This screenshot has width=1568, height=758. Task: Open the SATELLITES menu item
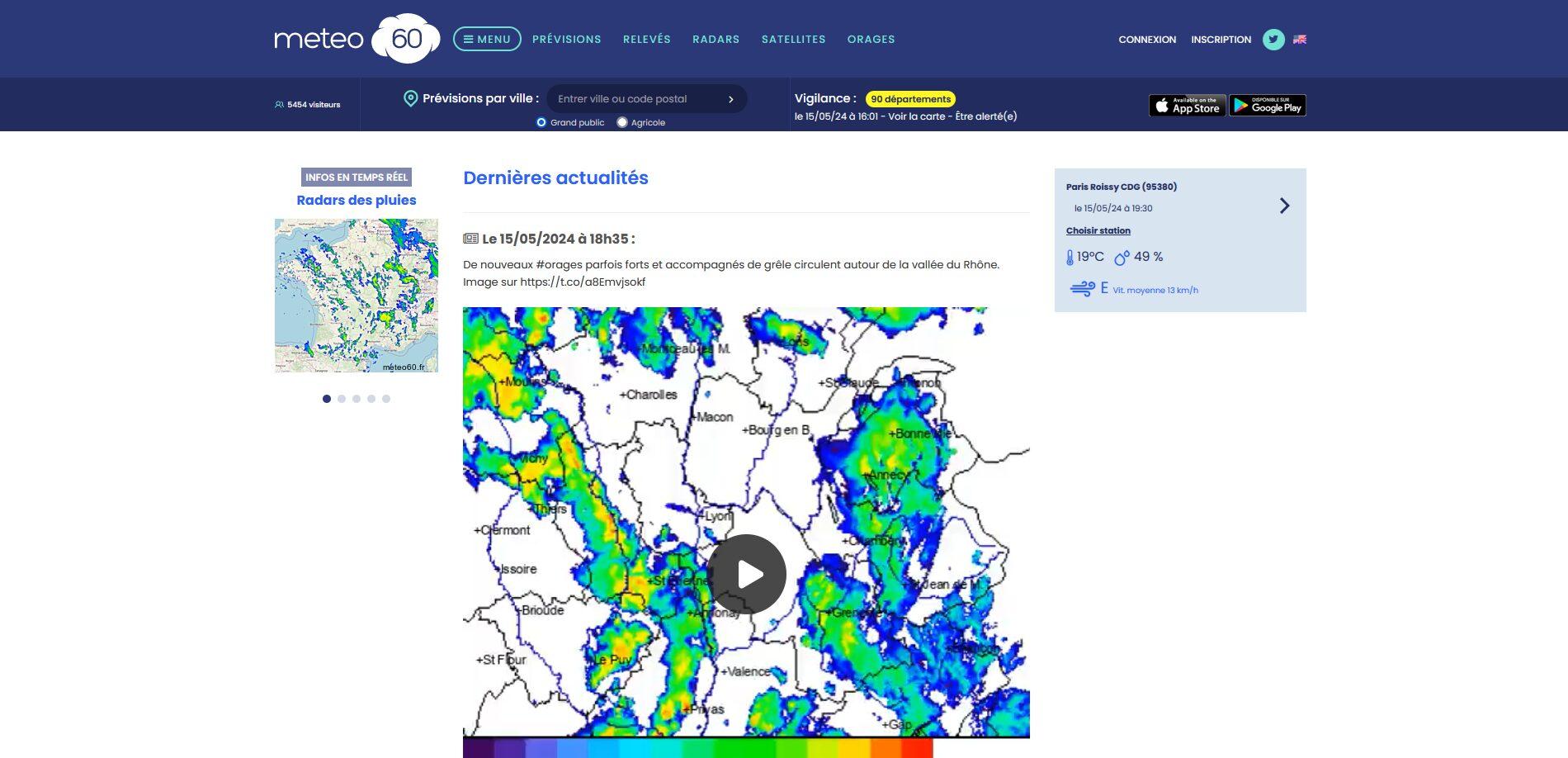793,39
